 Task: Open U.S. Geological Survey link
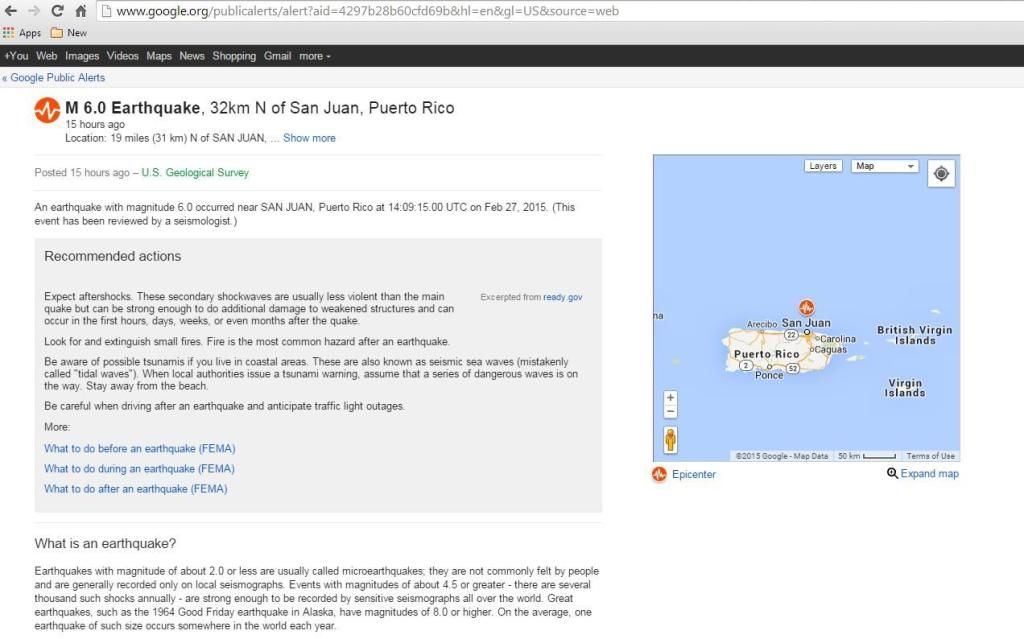click(x=195, y=173)
